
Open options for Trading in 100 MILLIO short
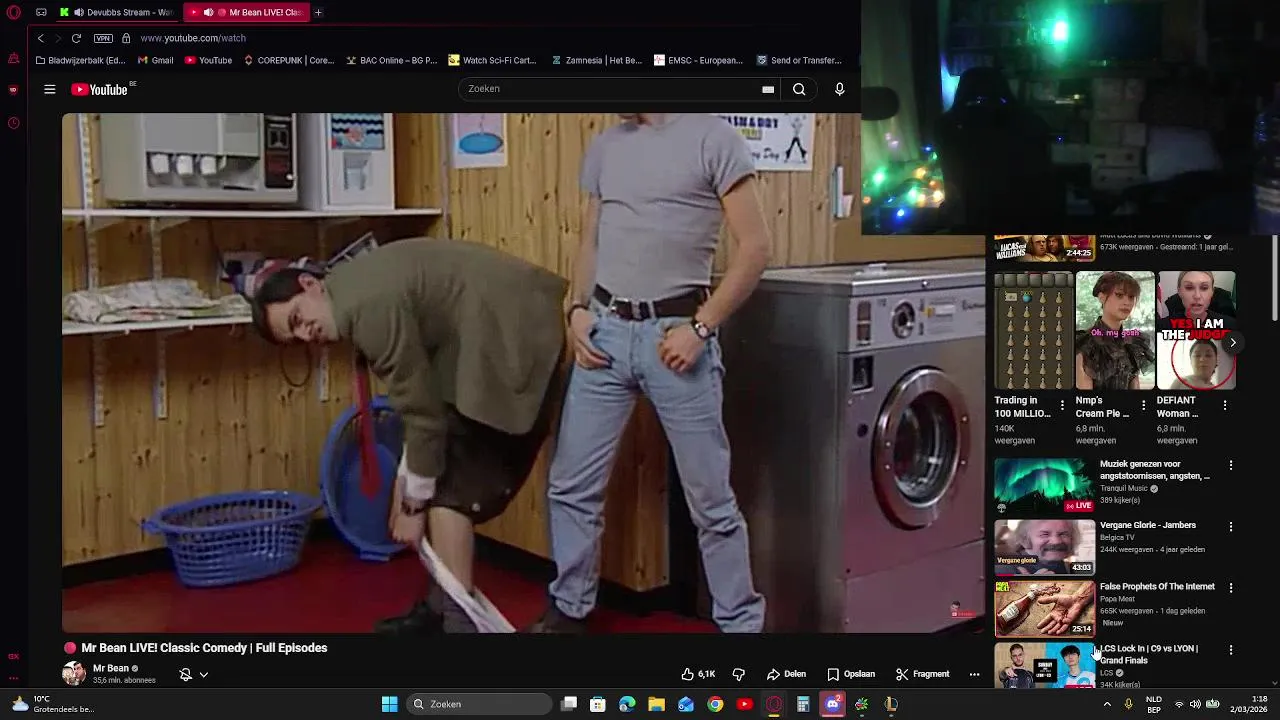(x=1062, y=405)
